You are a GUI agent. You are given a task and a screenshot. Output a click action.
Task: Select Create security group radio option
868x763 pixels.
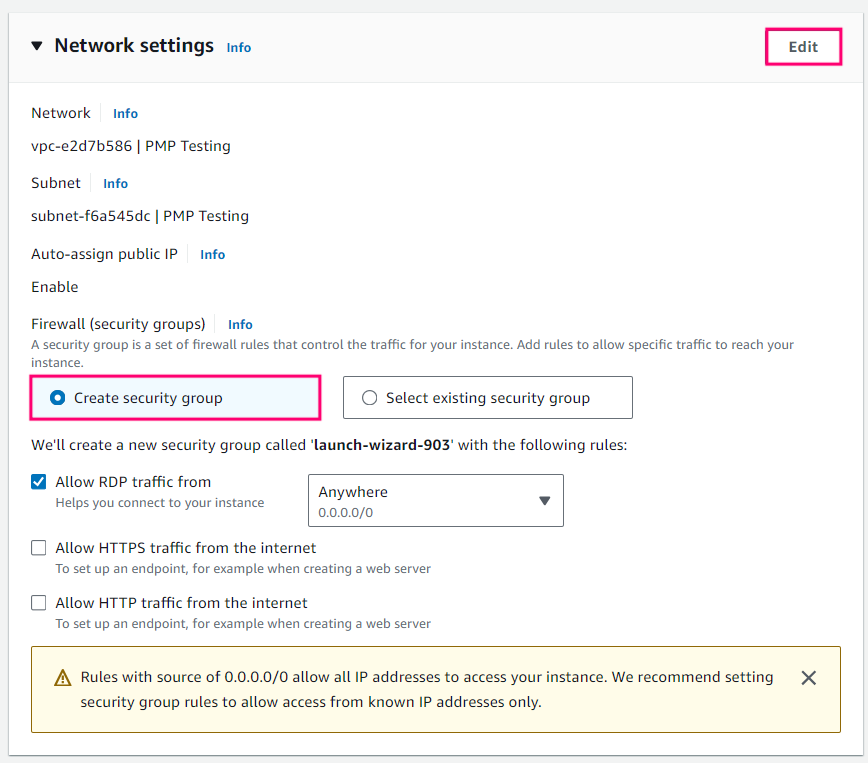tap(58, 398)
